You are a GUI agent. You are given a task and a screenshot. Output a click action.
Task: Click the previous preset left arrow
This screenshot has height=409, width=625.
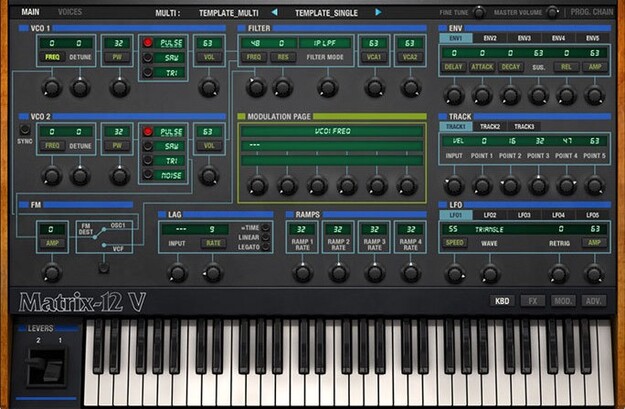coord(275,12)
